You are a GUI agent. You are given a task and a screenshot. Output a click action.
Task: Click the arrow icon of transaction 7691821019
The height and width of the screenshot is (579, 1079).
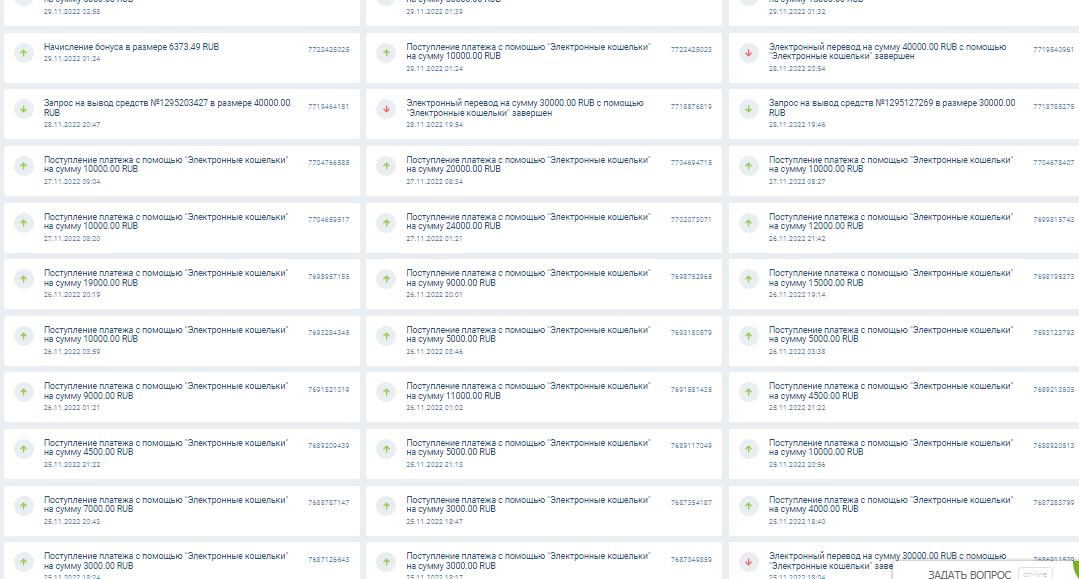(24, 392)
